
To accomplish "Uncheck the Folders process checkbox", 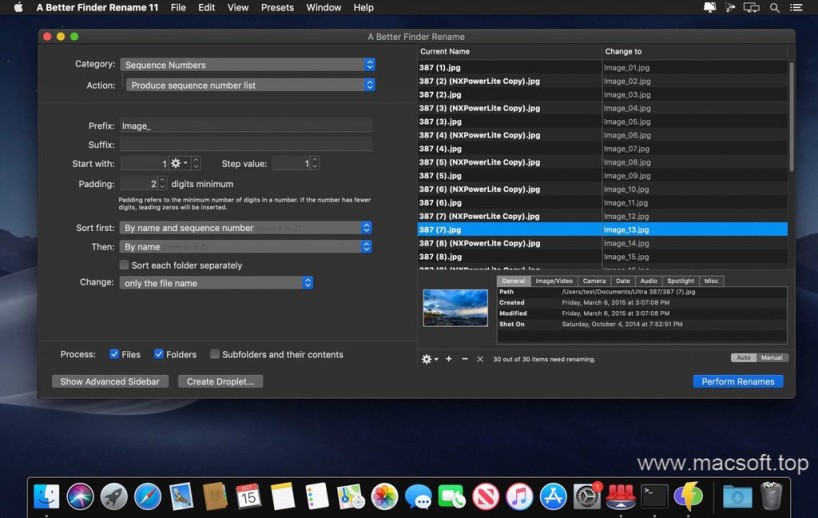I will click(x=159, y=354).
